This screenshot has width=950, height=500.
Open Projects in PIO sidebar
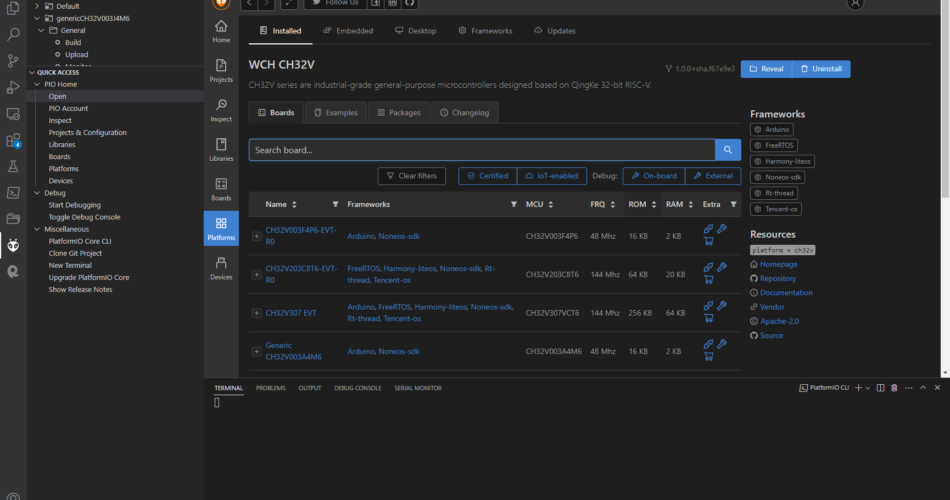tap(221, 71)
